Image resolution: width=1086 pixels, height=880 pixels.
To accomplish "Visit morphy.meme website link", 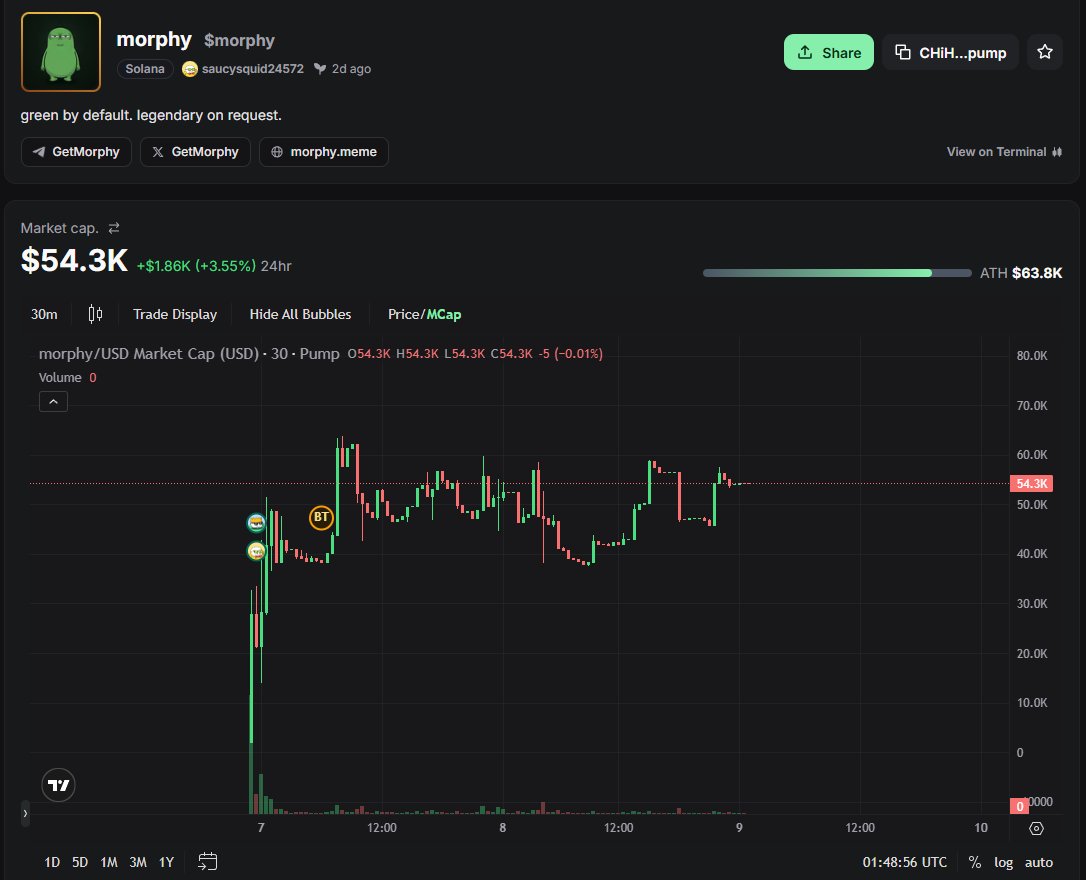I will click(323, 152).
